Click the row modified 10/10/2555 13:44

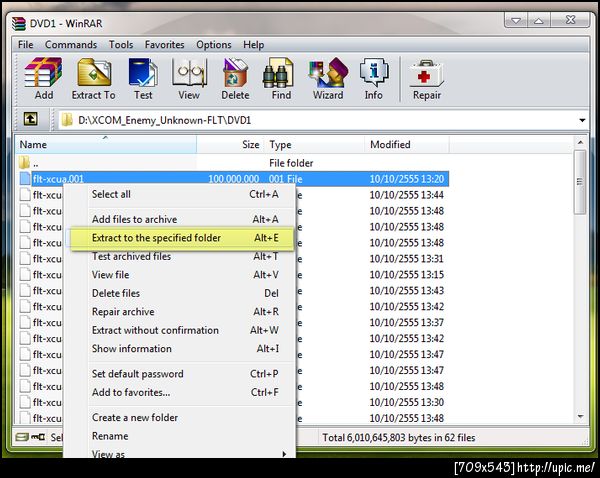406,195
